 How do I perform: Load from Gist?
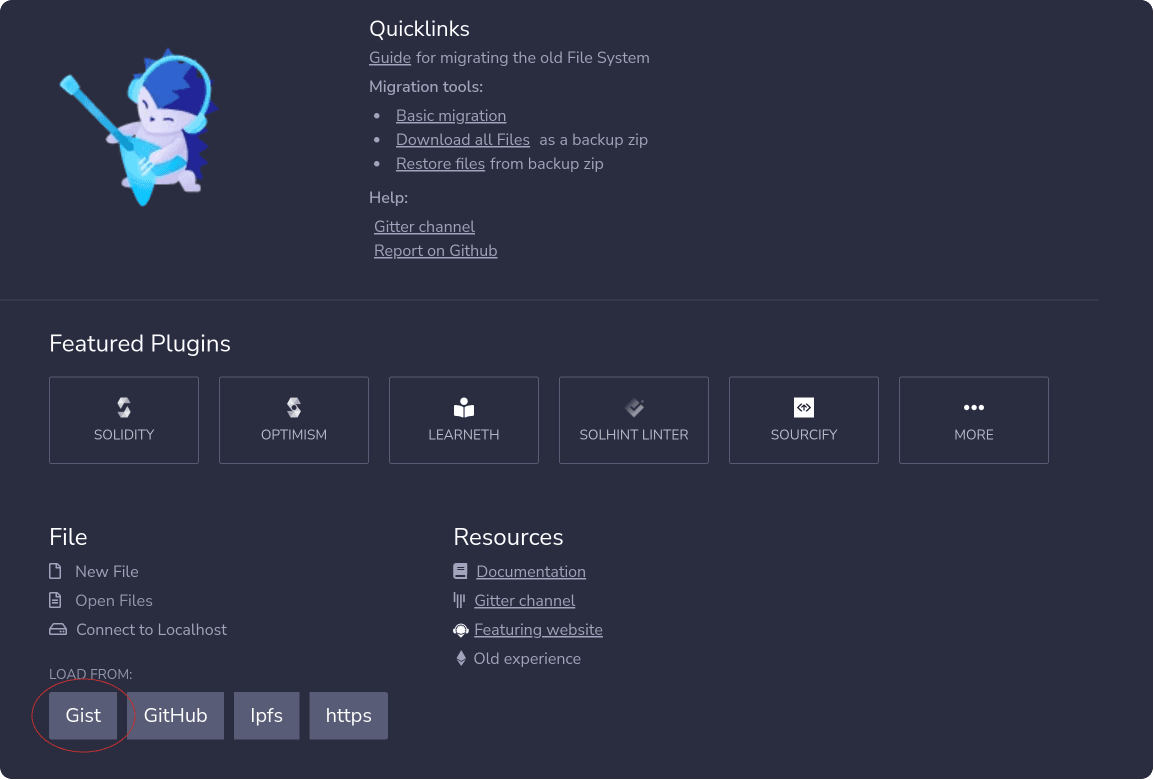(x=83, y=715)
